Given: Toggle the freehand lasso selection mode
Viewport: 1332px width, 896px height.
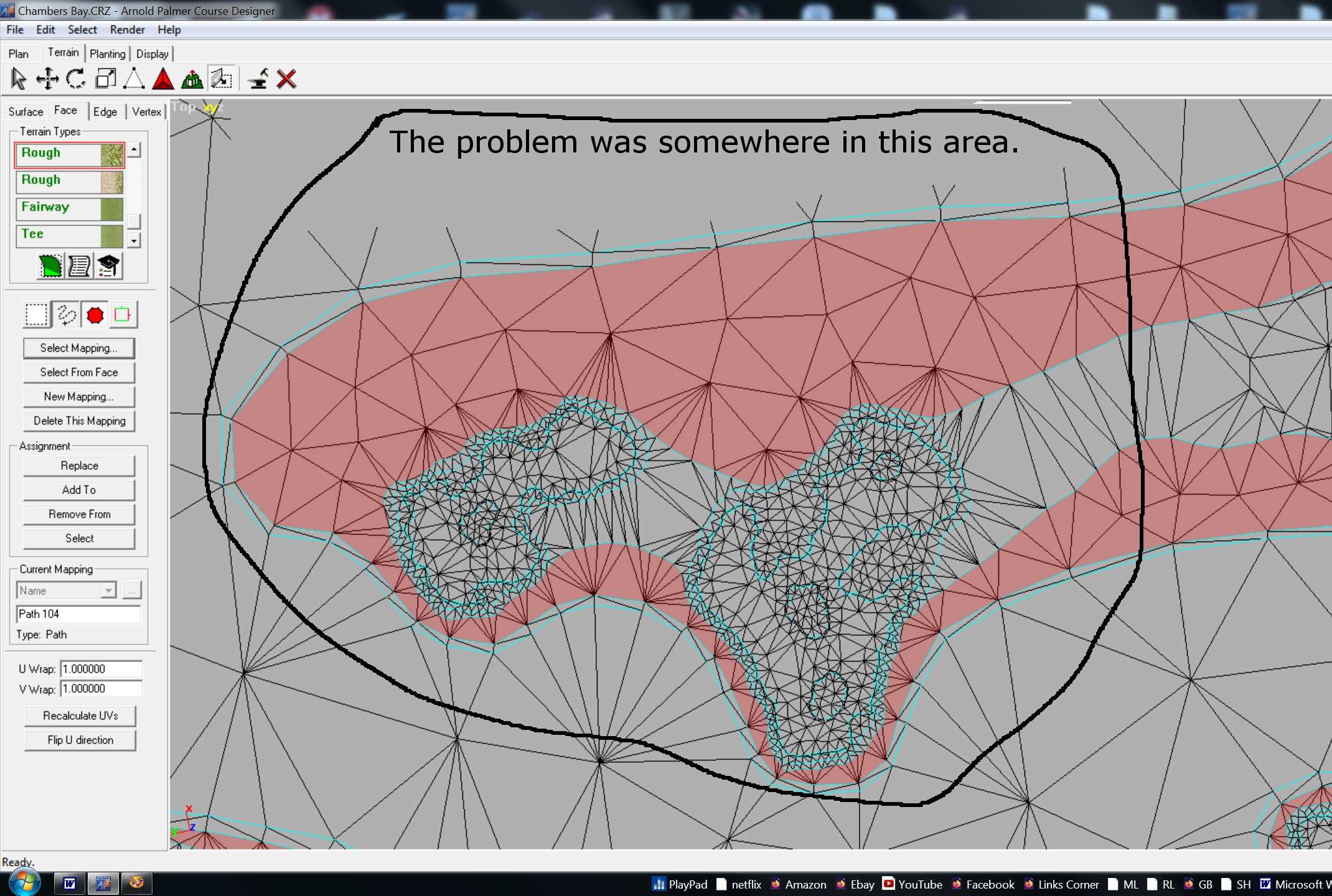Looking at the screenshot, I should [66, 315].
